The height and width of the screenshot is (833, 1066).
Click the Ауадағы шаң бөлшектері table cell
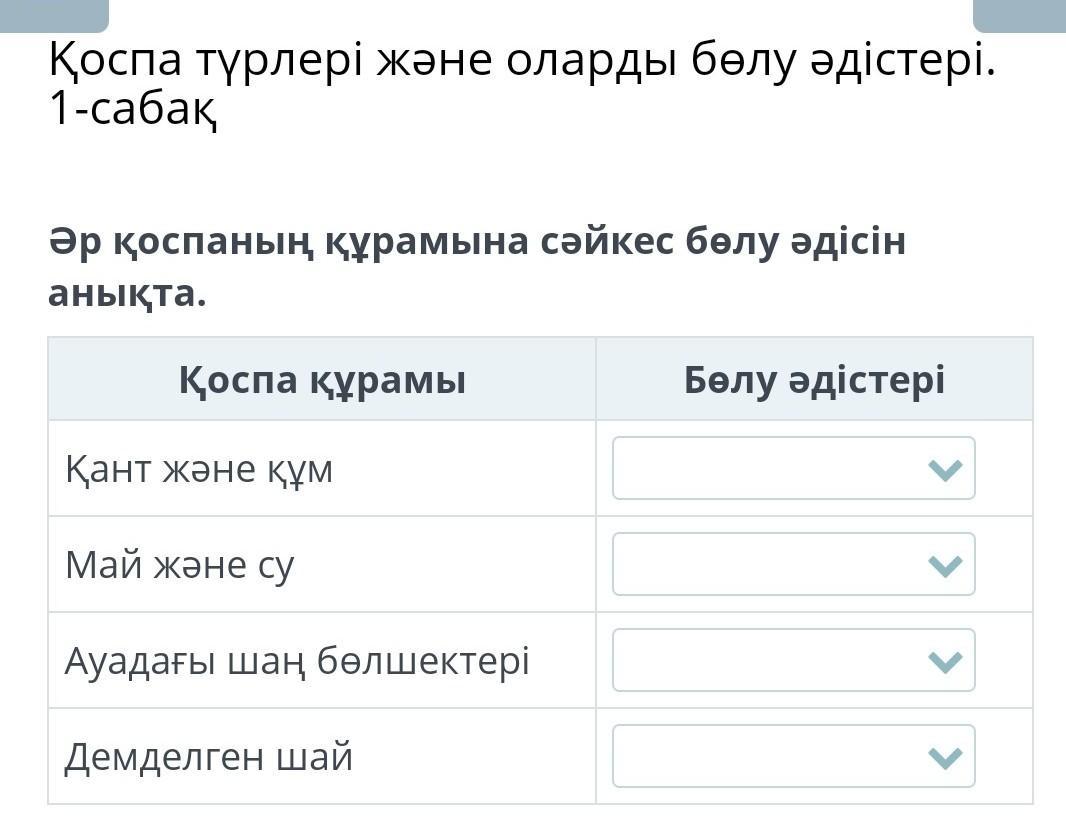[322, 660]
